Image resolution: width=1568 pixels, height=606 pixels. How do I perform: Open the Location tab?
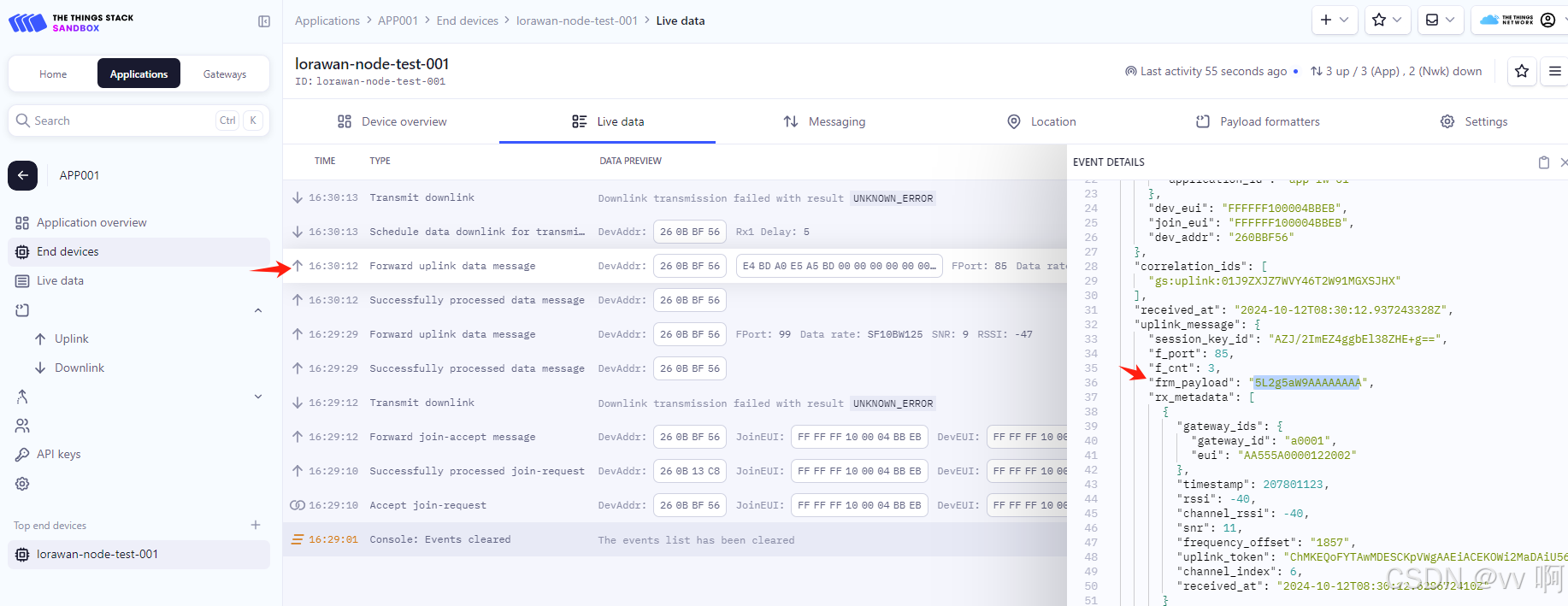point(1040,121)
